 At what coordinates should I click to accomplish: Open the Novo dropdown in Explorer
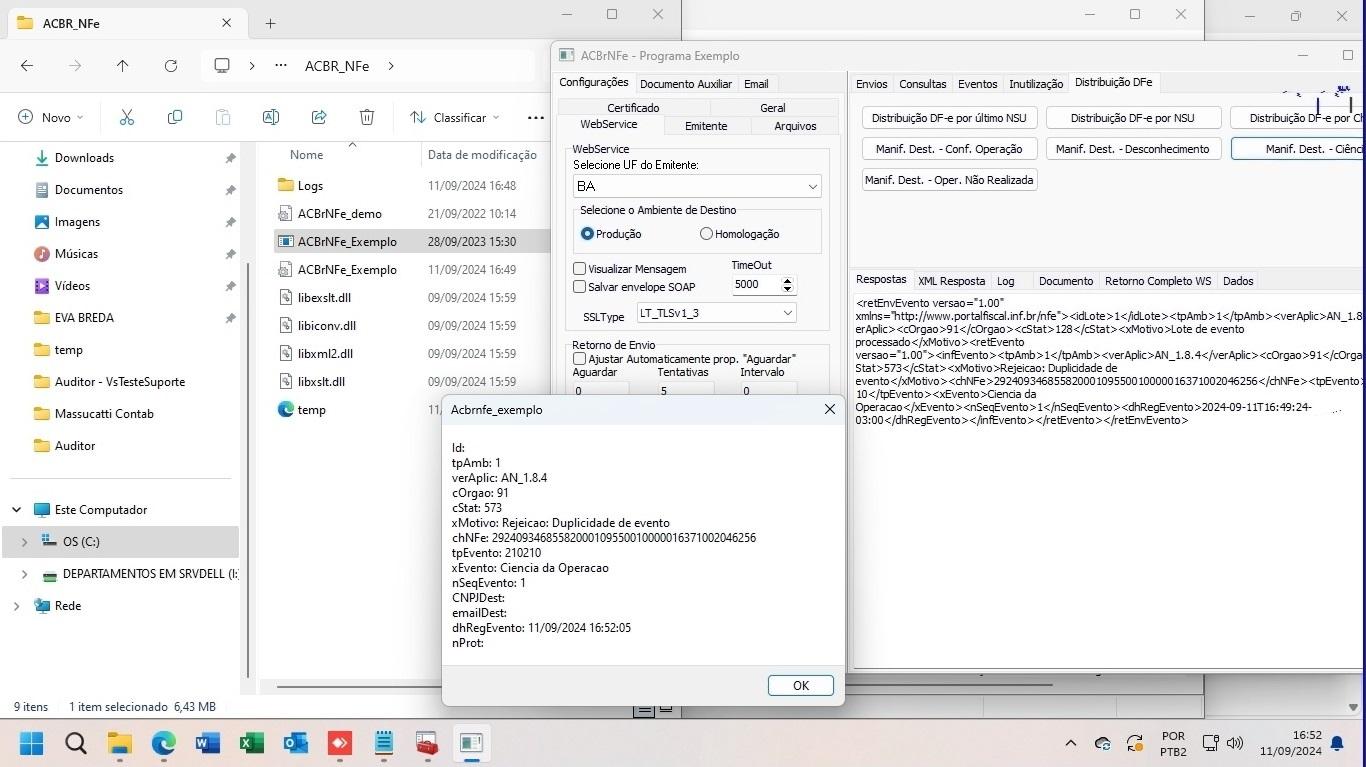tap(51, 117)
